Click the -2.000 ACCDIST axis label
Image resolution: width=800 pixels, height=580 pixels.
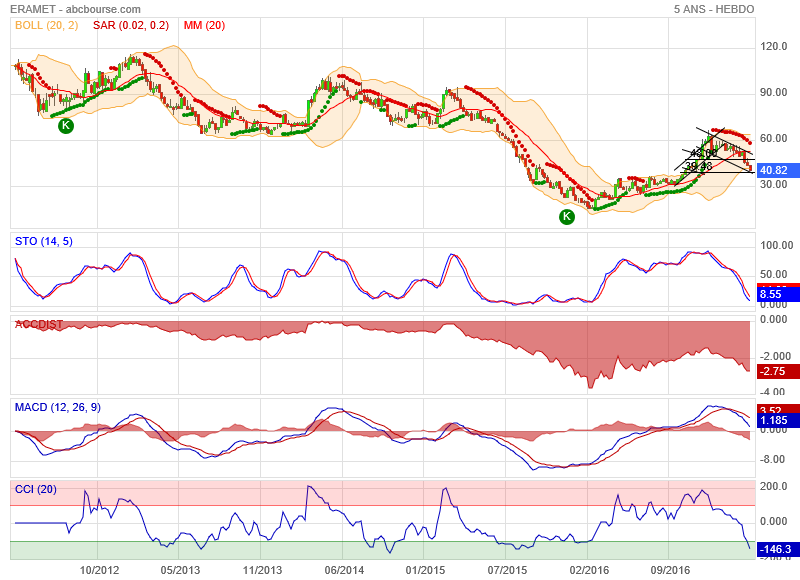point(775,356)
